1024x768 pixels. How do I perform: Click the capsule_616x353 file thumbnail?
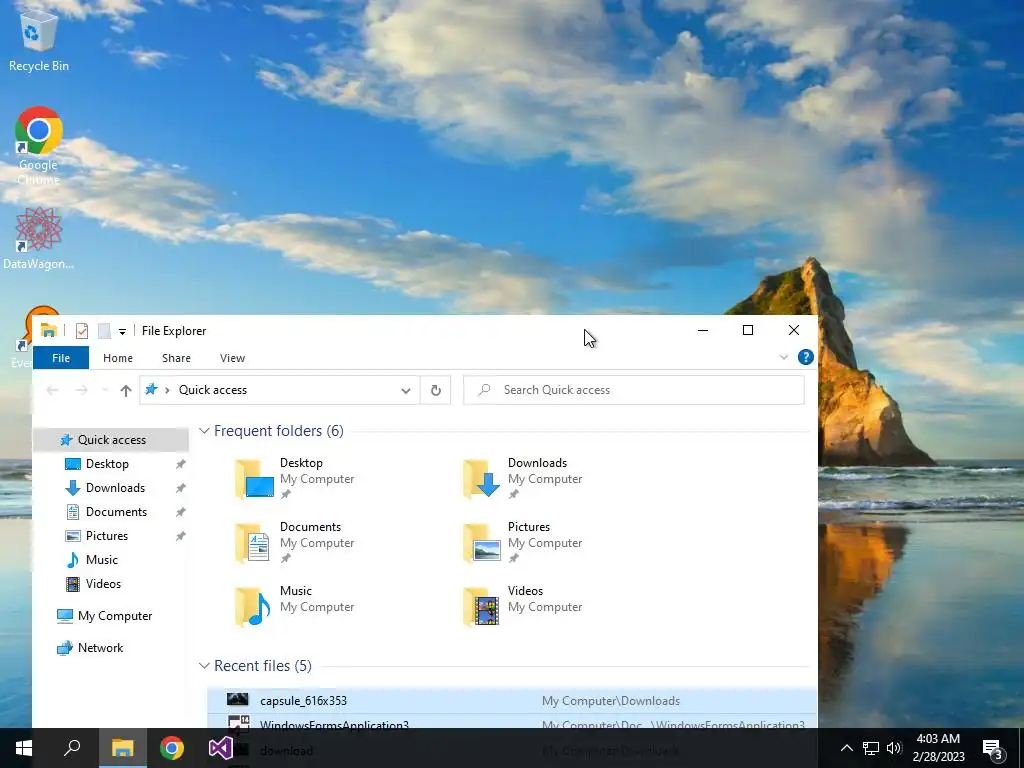click(x=238, y=700)
